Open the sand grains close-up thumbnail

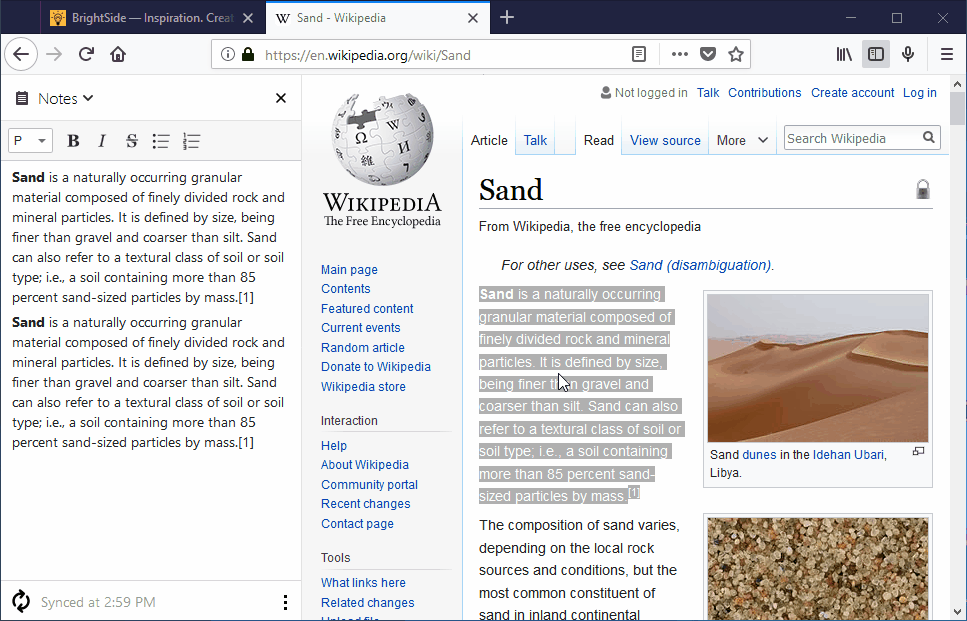pyautogui.click(x=818, y=569)
